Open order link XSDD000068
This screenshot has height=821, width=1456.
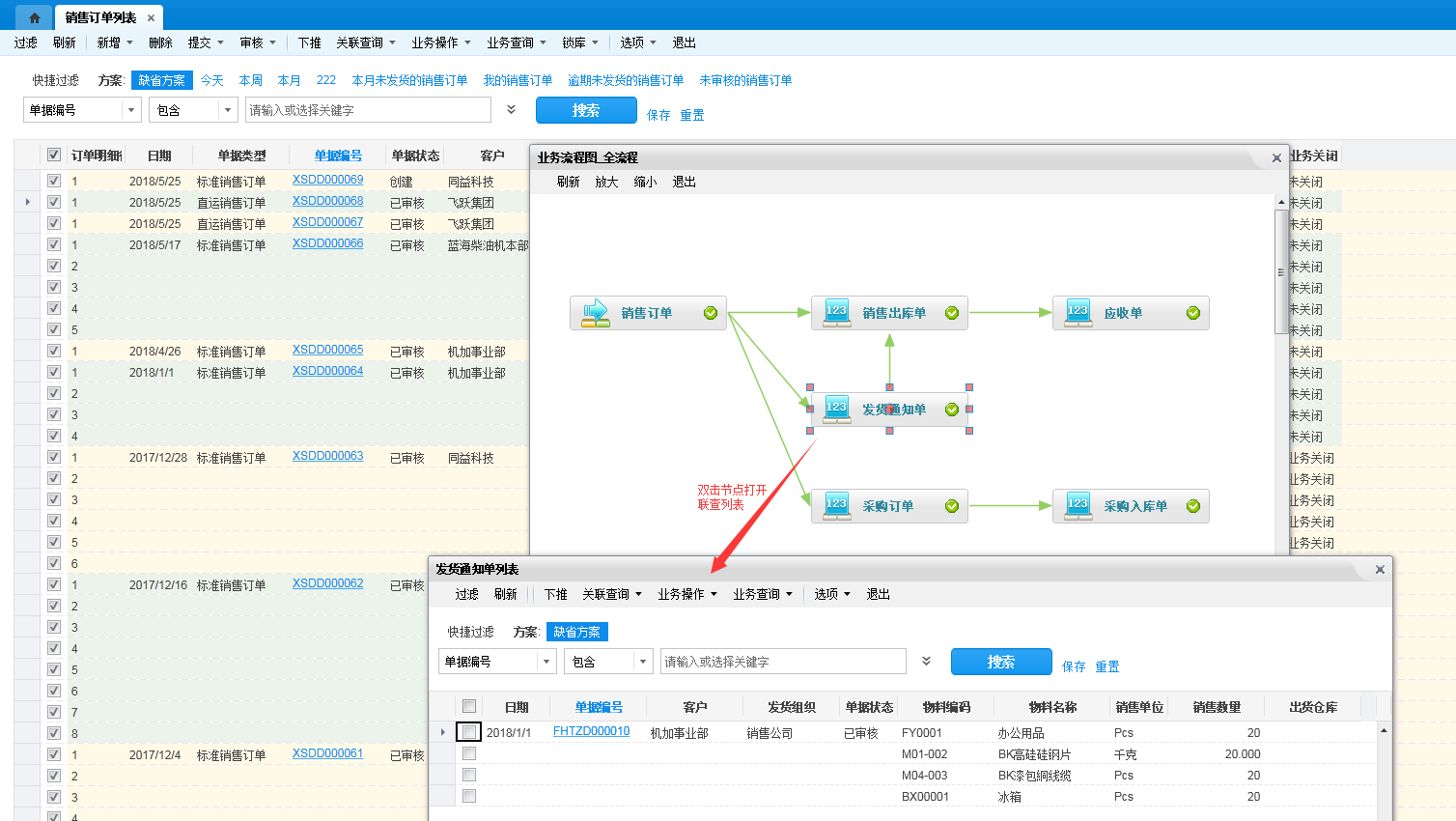coord(327,201)
